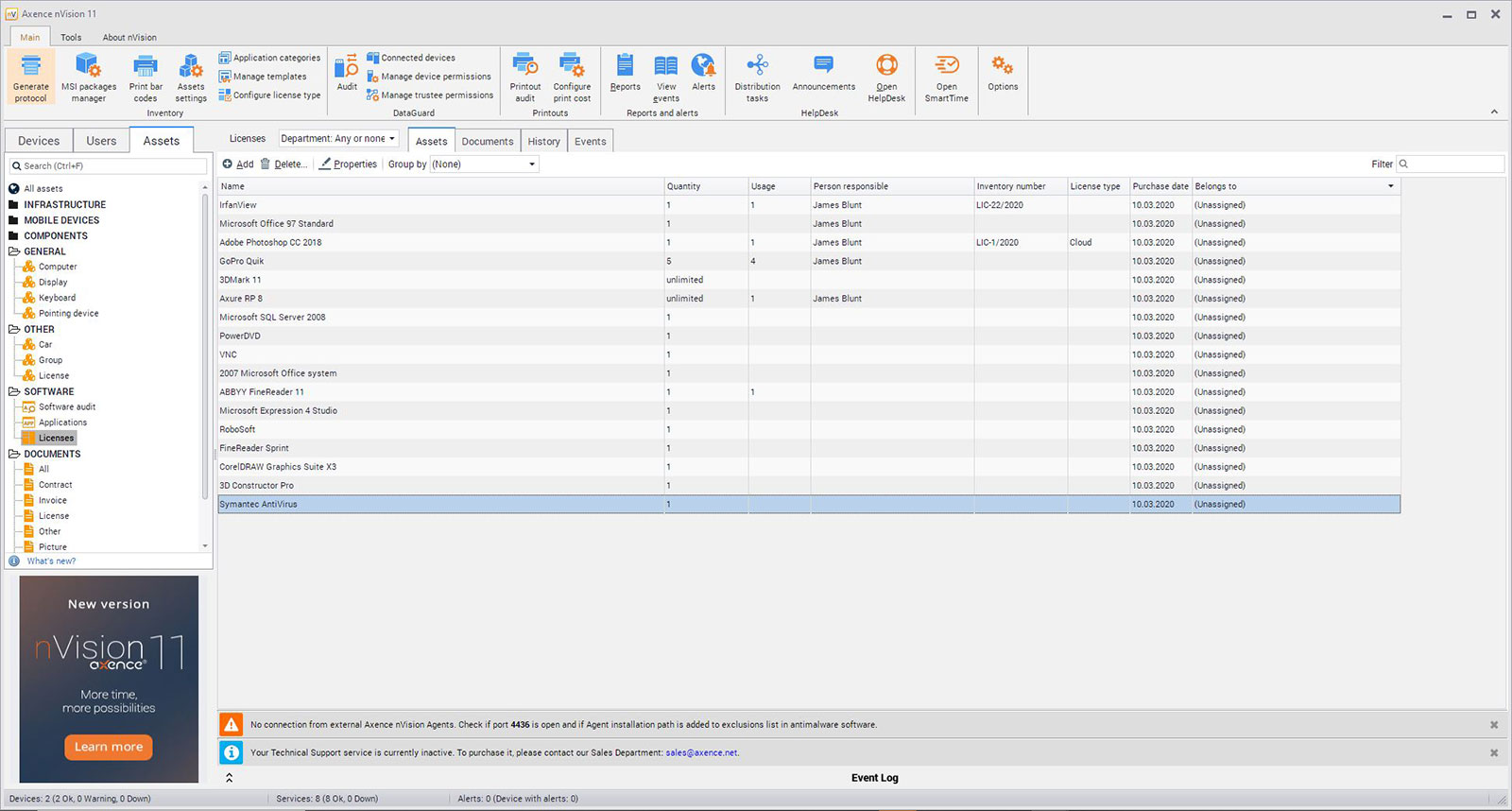The height and width of the screenshot is (811, 1512).
Task: Click the sales@axence.net email link
Action: [701, 753]
